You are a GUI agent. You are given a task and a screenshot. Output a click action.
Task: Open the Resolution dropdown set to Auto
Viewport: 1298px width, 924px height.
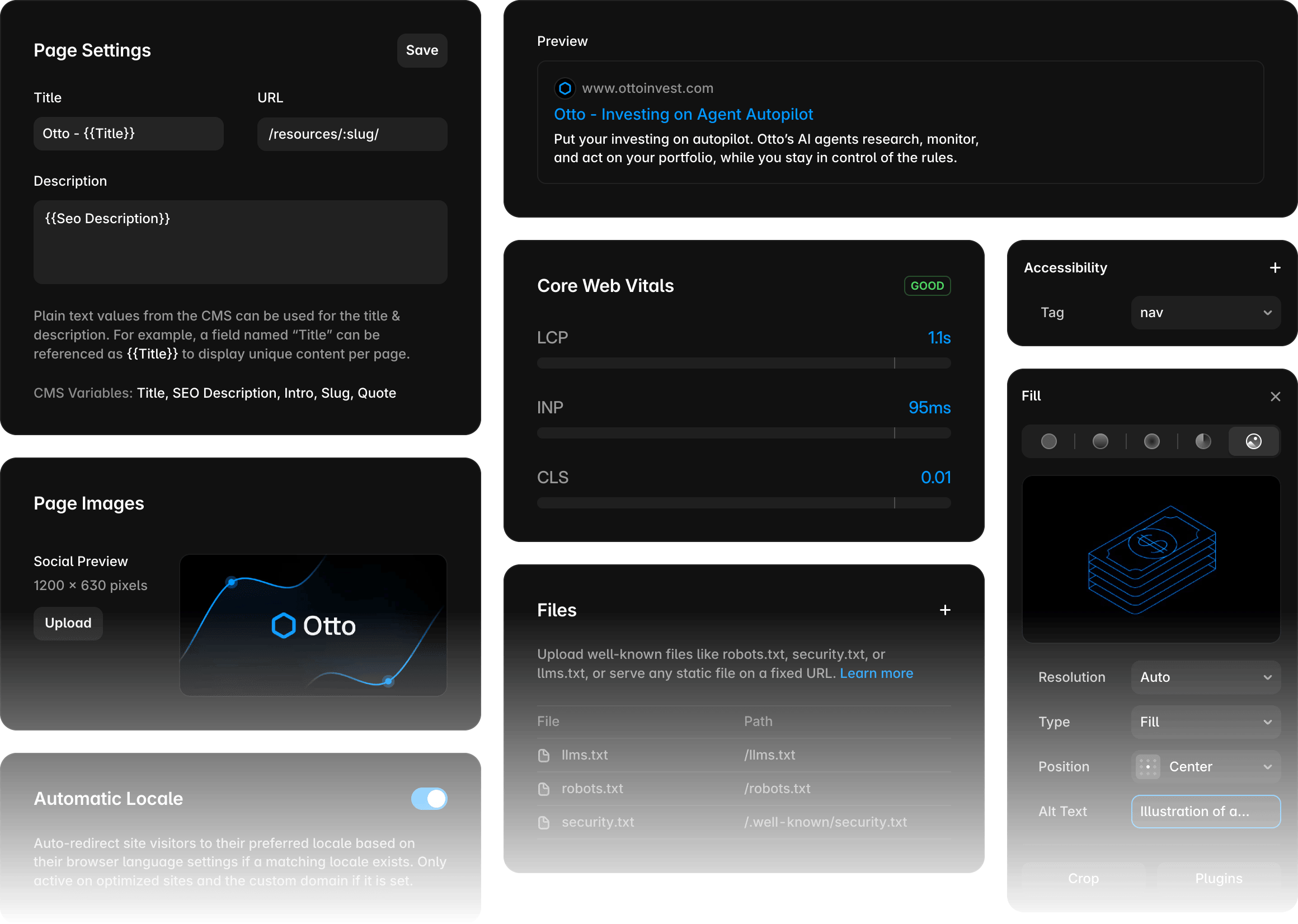click(x=1205, y=677)
